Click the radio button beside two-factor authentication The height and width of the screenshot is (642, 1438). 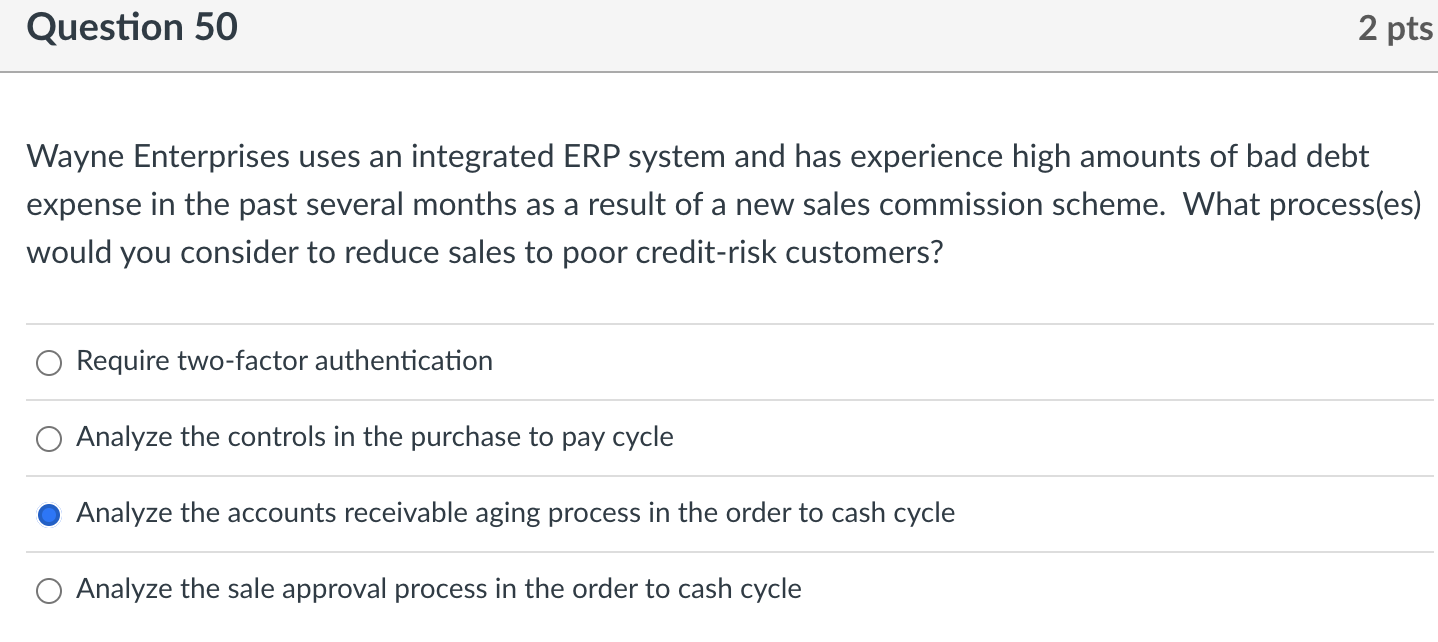[49, 362]
